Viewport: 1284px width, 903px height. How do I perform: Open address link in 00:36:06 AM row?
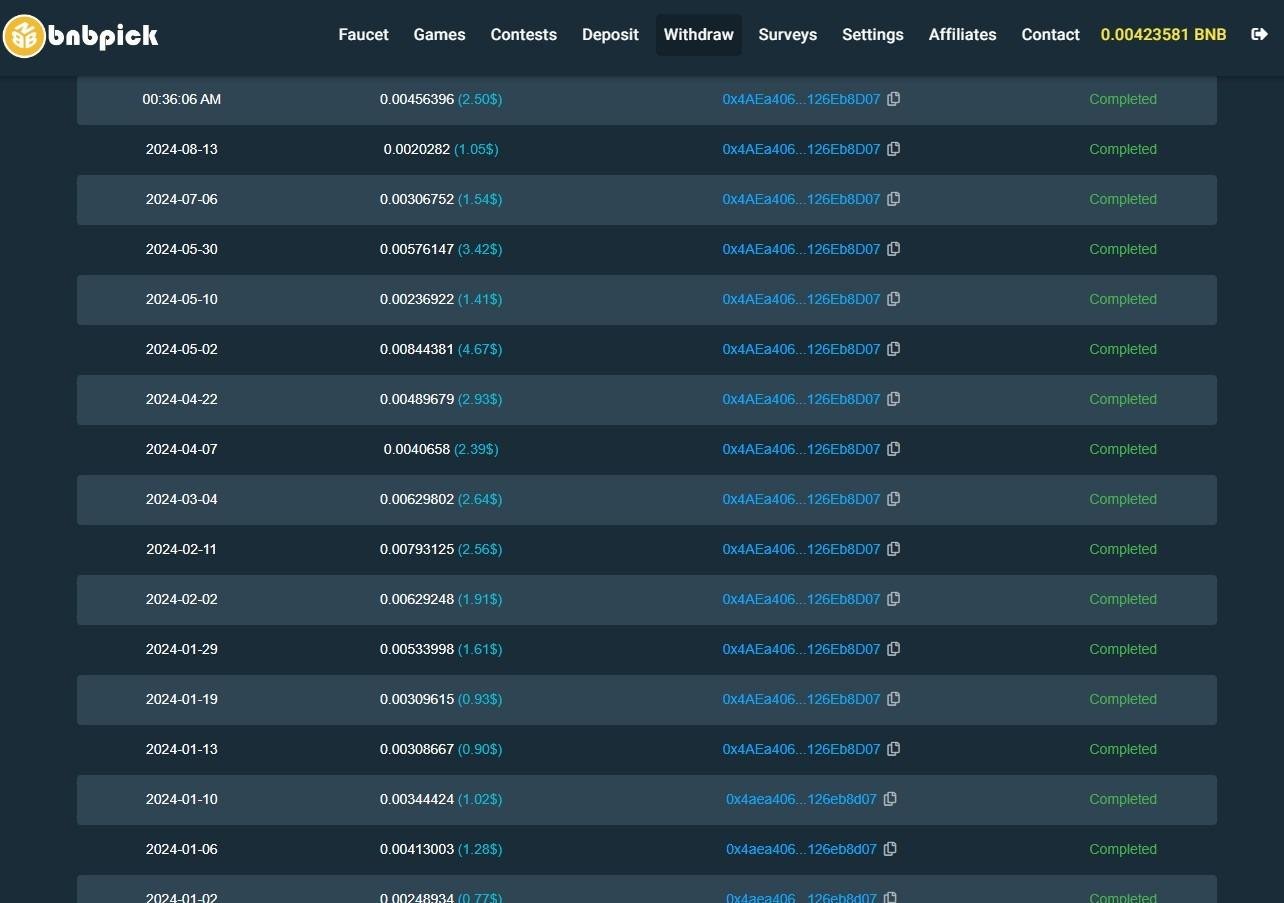pyautogui.click(x=801, y=99)
